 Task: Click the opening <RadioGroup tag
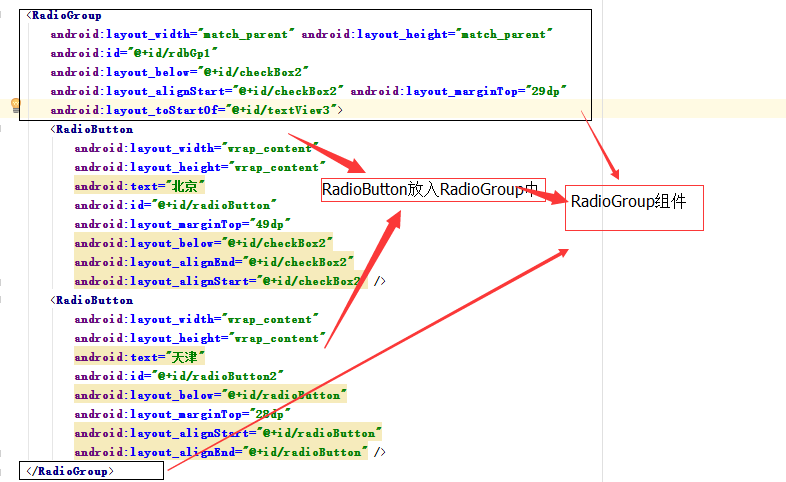[x=64, y=16]
